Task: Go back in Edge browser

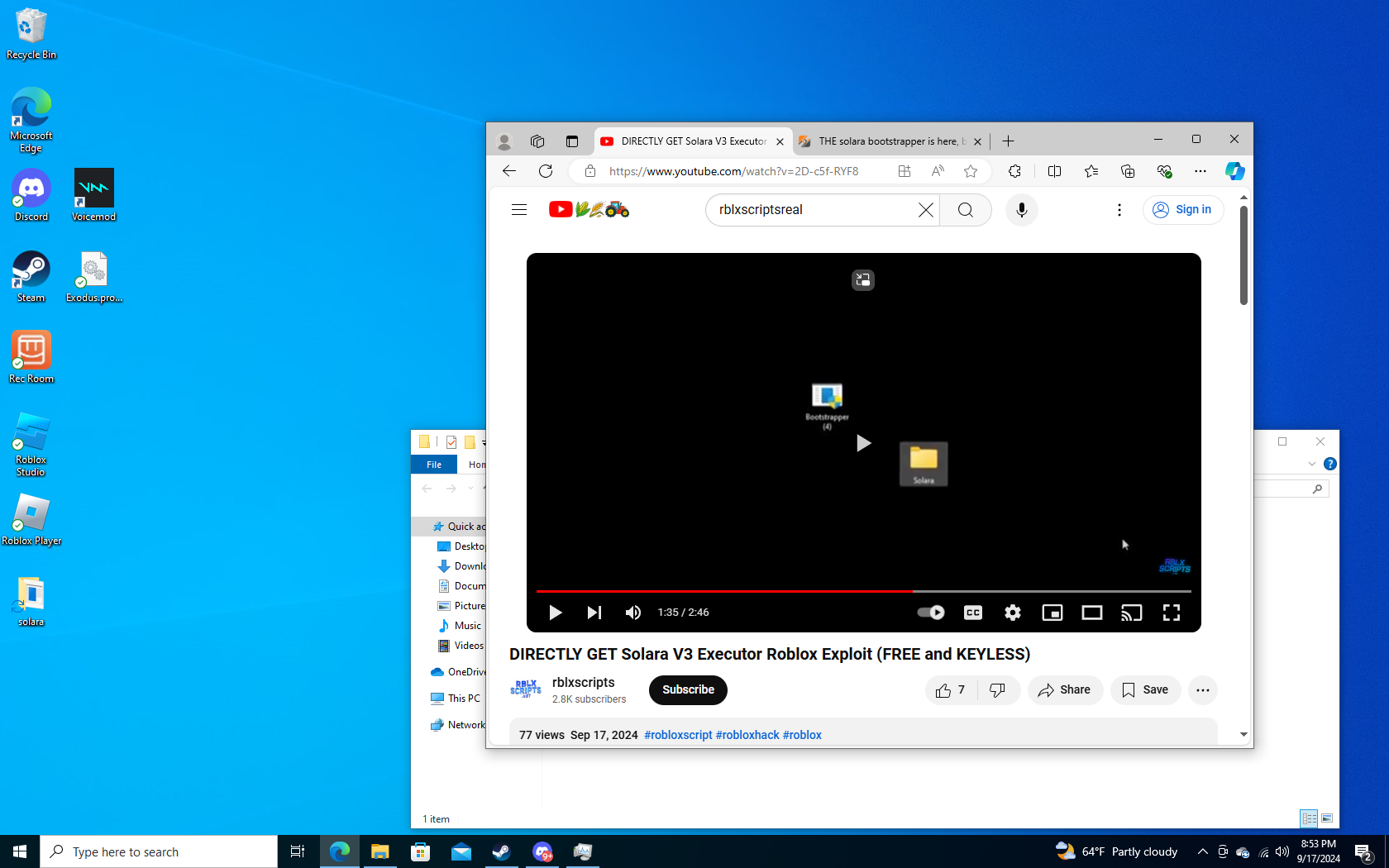Action: click(509, 171)
